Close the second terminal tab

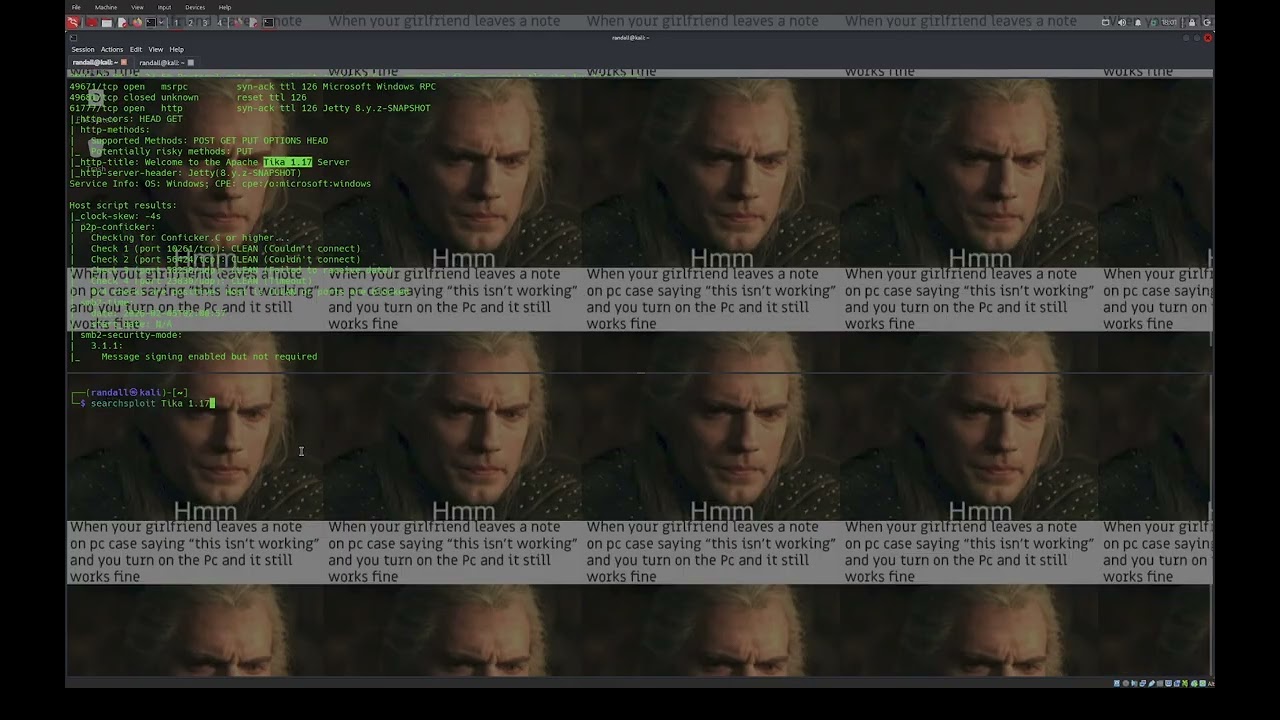pos(191,62)
